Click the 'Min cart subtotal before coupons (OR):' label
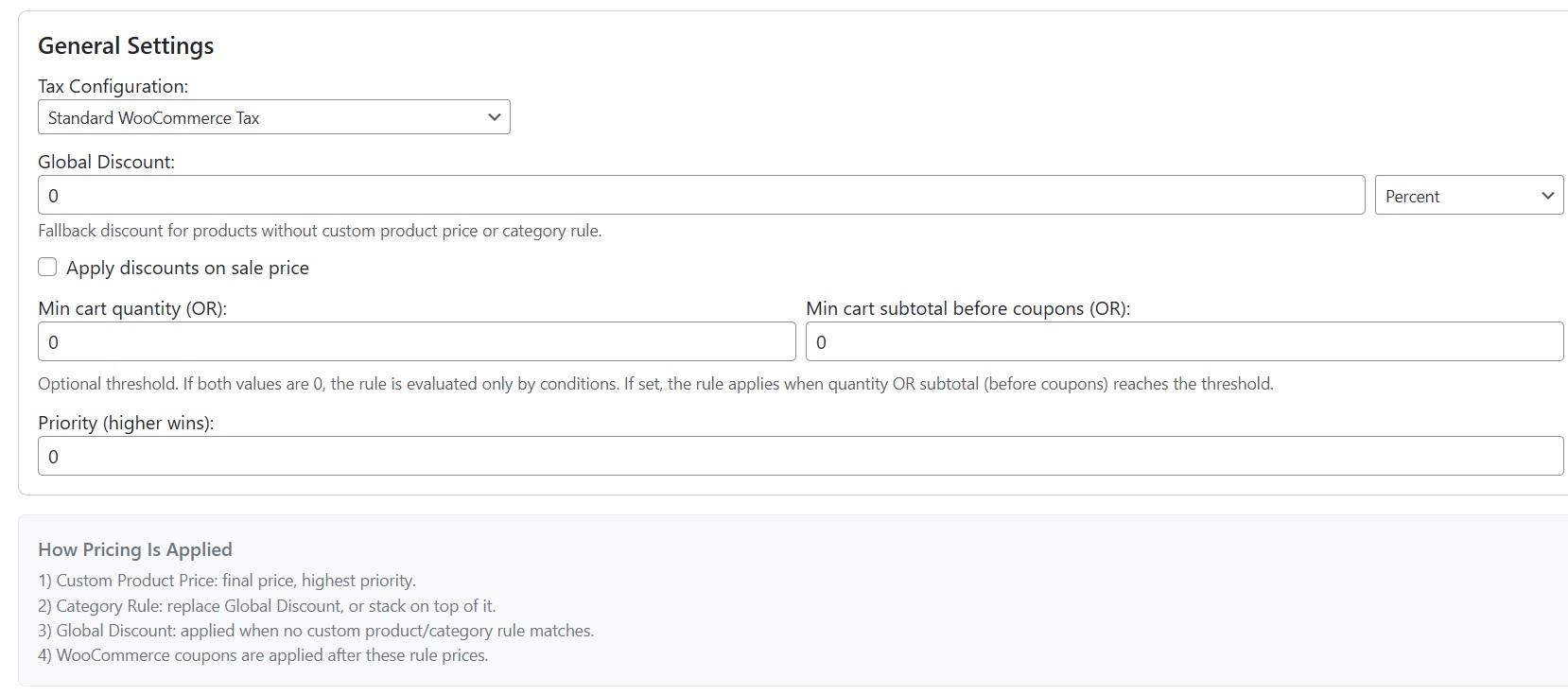Screen dimensions: 1568x695 pos(967,308)
